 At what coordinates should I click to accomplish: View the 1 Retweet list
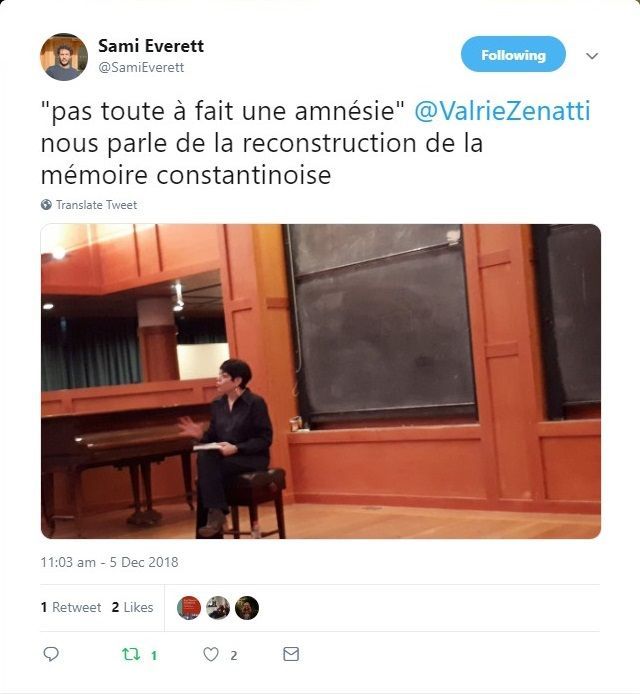pyautogui.click(x=71, y=607)
